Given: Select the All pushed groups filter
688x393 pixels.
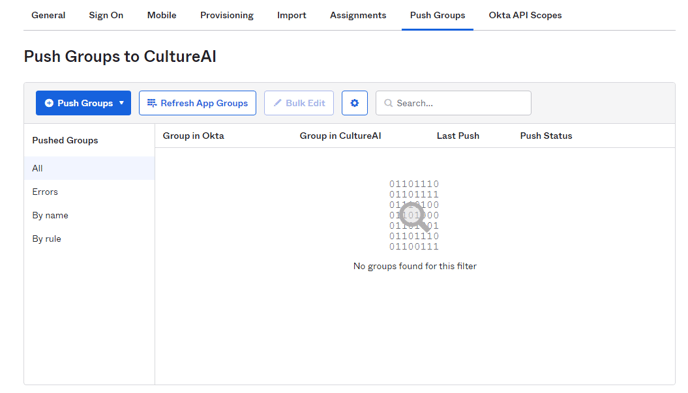Looking at the screenshot, I should 89,168.
